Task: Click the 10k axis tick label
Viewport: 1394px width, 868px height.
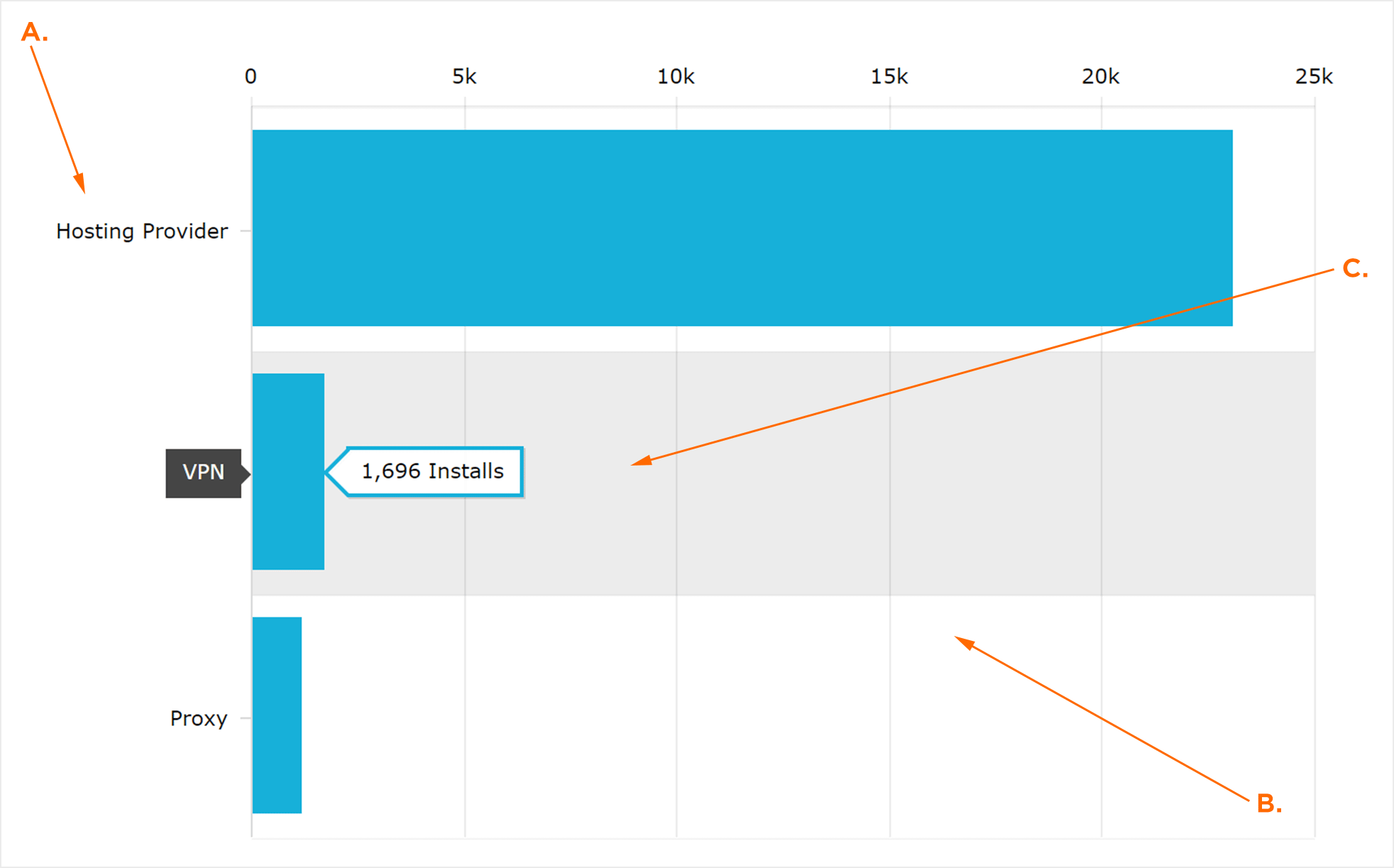Action: 676,77
